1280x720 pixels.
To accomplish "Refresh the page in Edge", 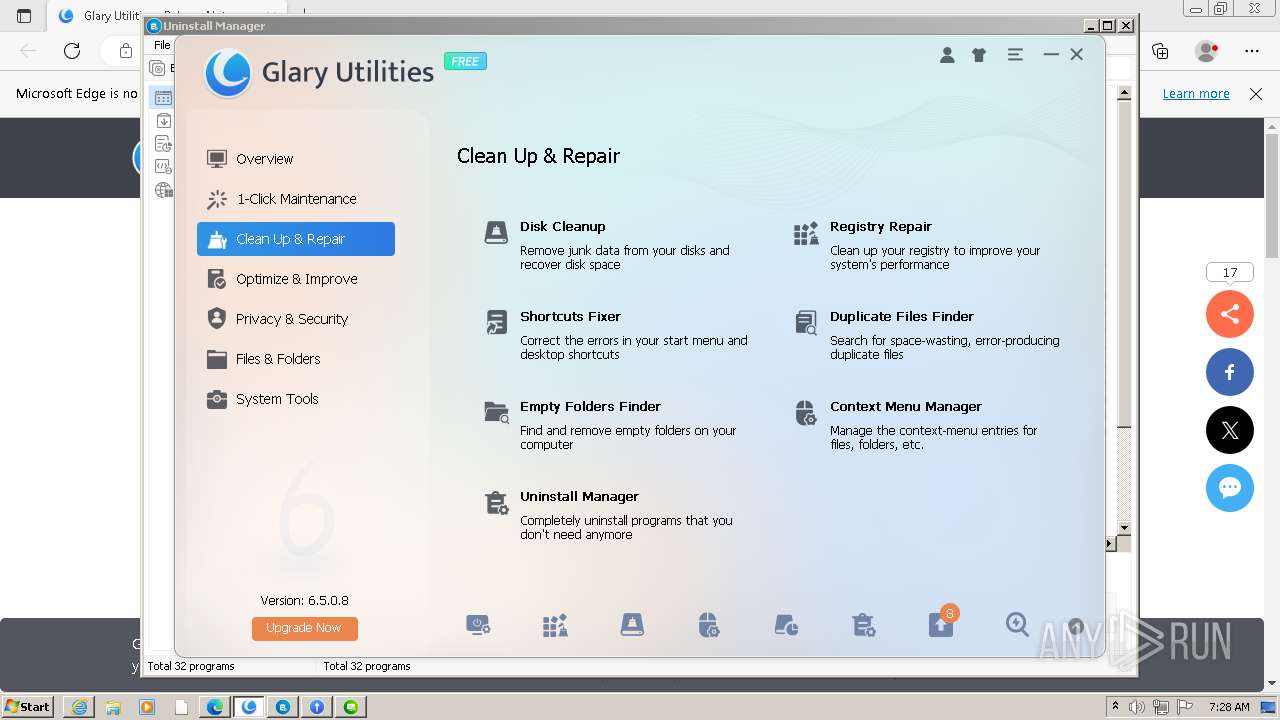I will (x=72, y=51).
